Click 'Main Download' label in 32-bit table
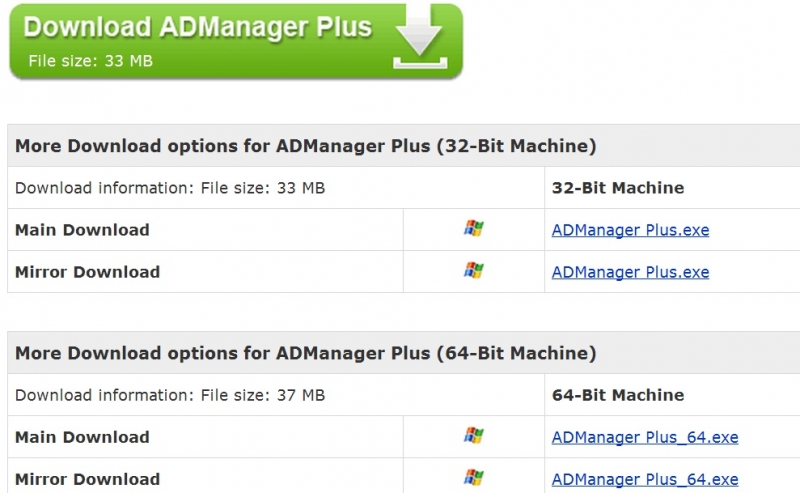This screenshot has height=493, width=800. point(82,230)
